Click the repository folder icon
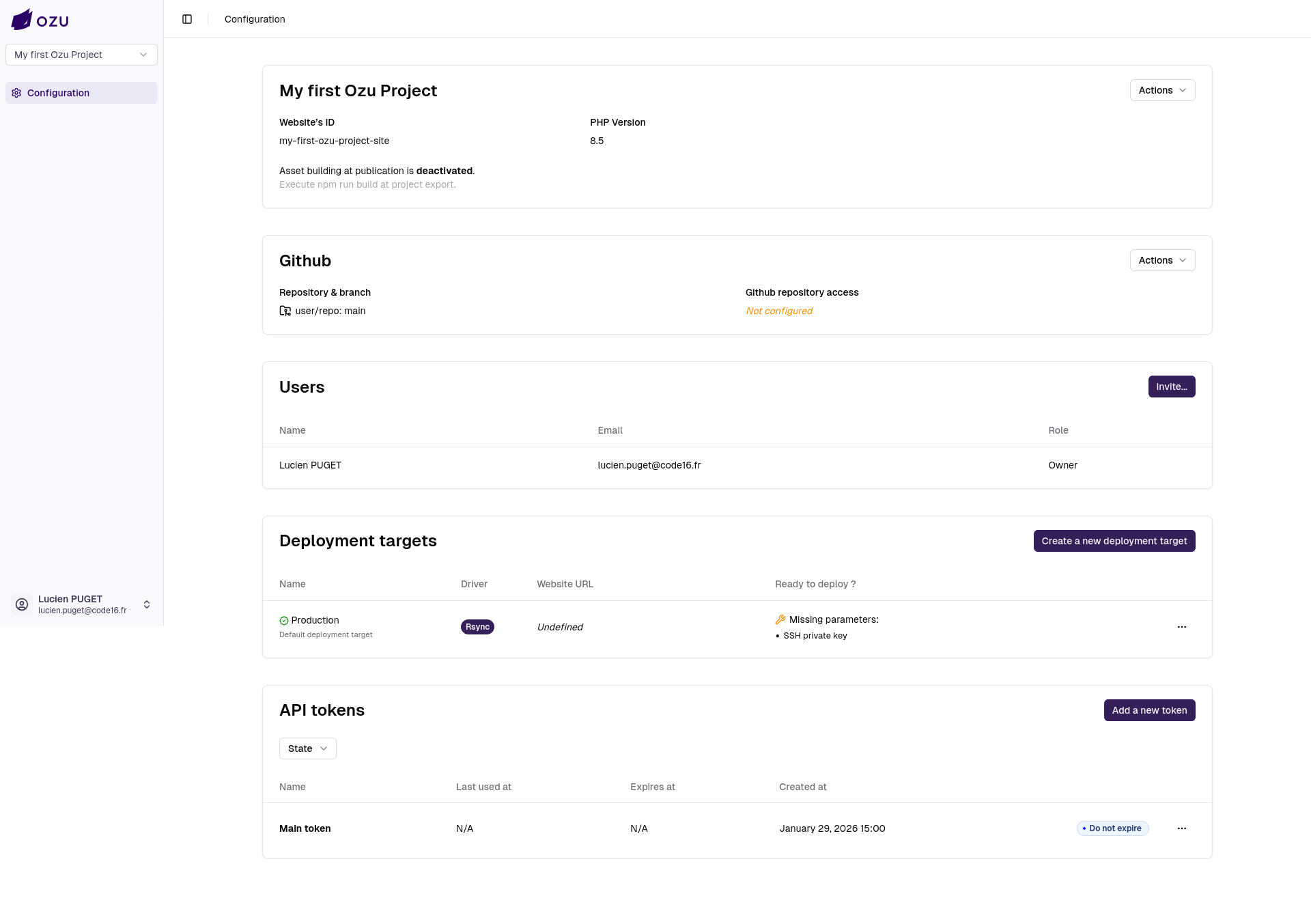The image size is (1311, 924). point(285,311)
